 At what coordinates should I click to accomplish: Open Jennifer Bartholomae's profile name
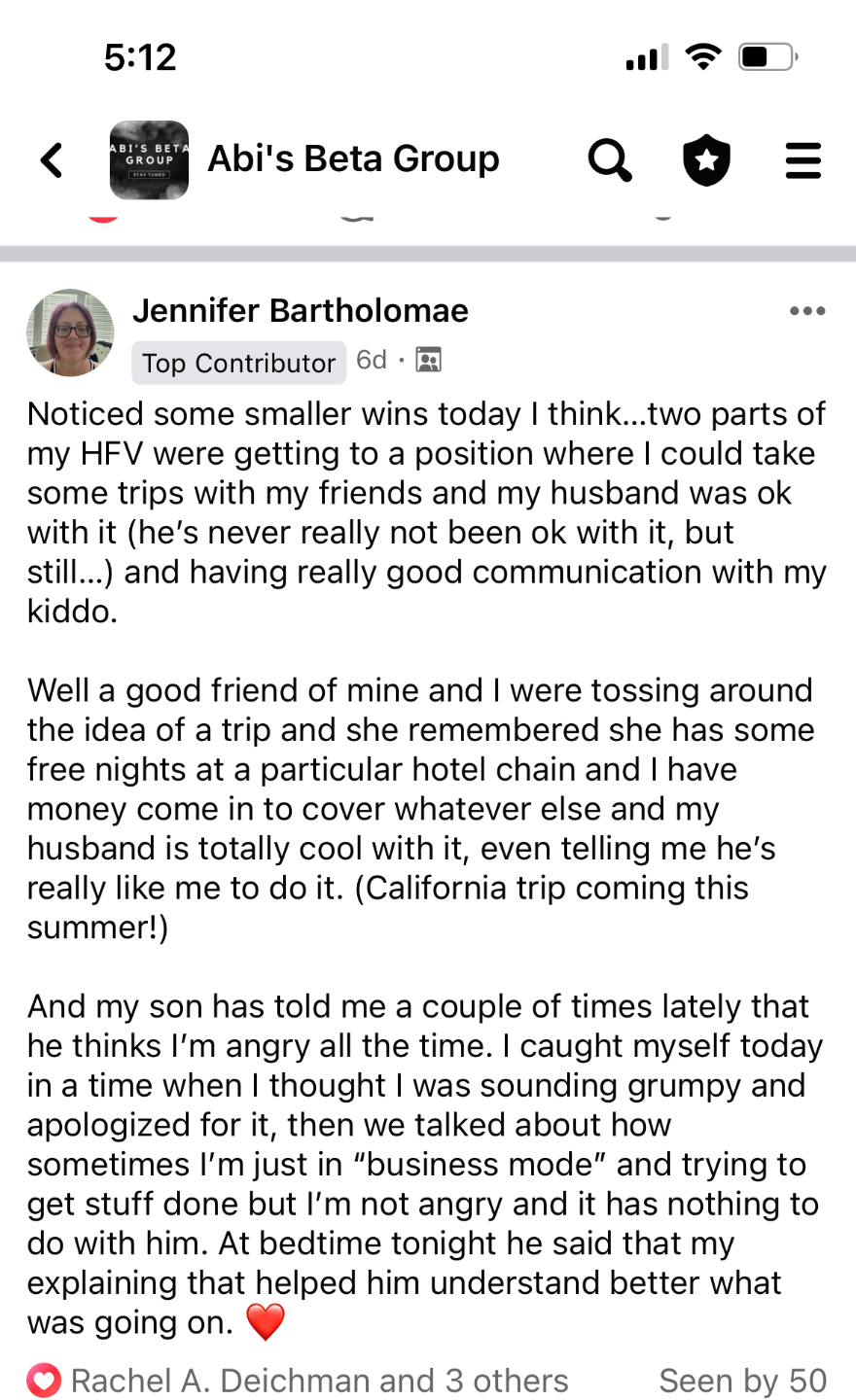[x=301, y=311]
